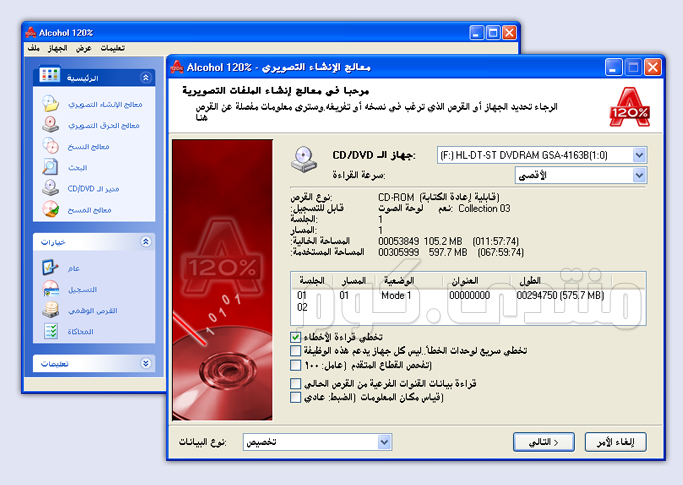Screen dimensions: 683x485
Task: Open the الجهاز (Device) menu
Action: coord(57,47)
